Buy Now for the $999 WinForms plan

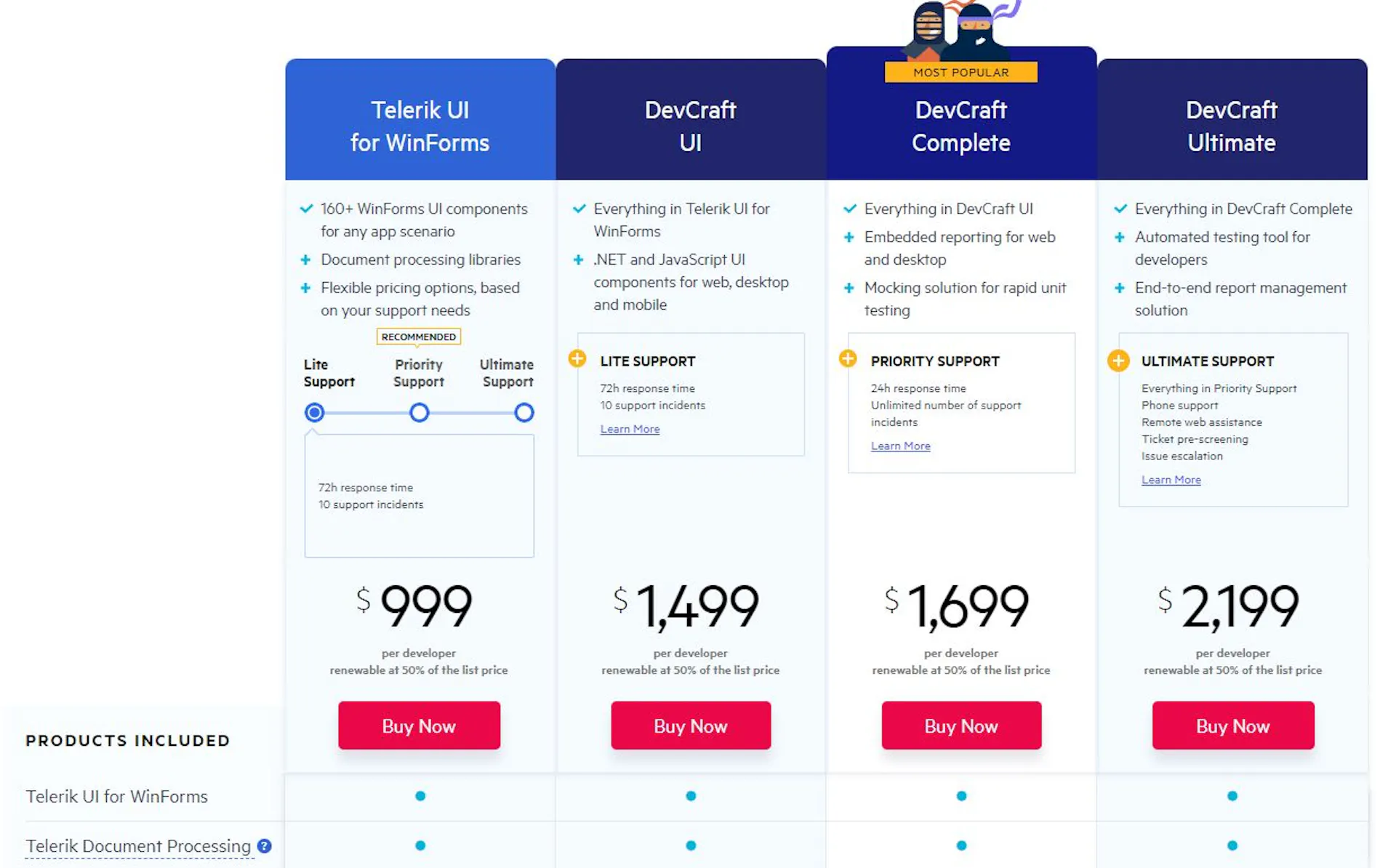pyautogui.click(x=419, y=726)
